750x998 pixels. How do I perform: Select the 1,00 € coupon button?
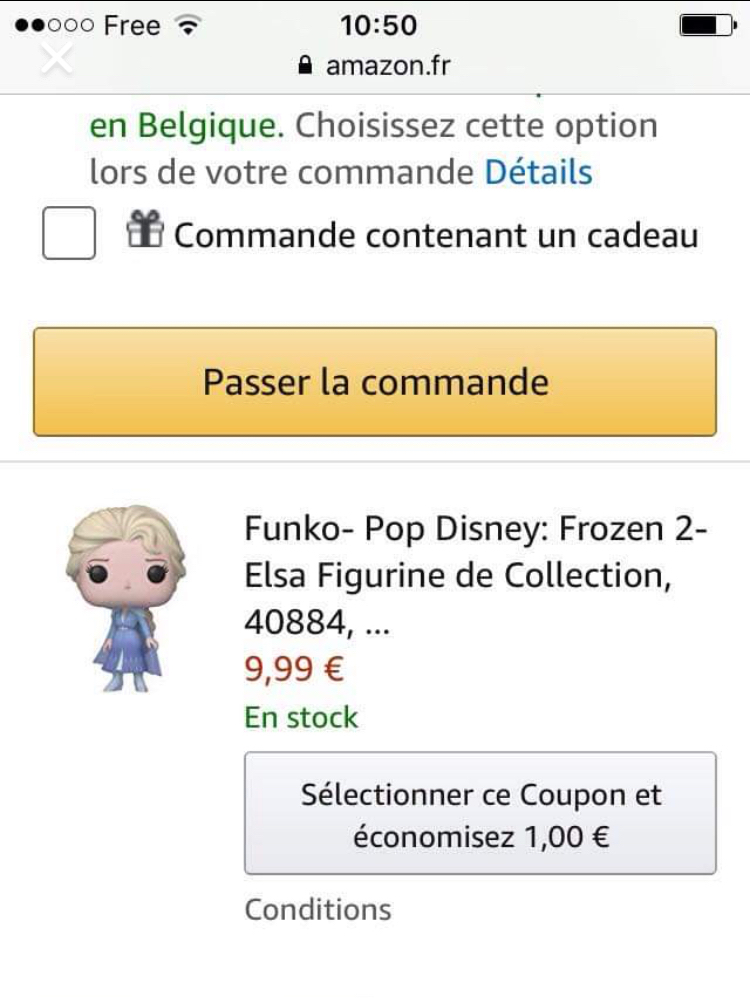[480, 814]
